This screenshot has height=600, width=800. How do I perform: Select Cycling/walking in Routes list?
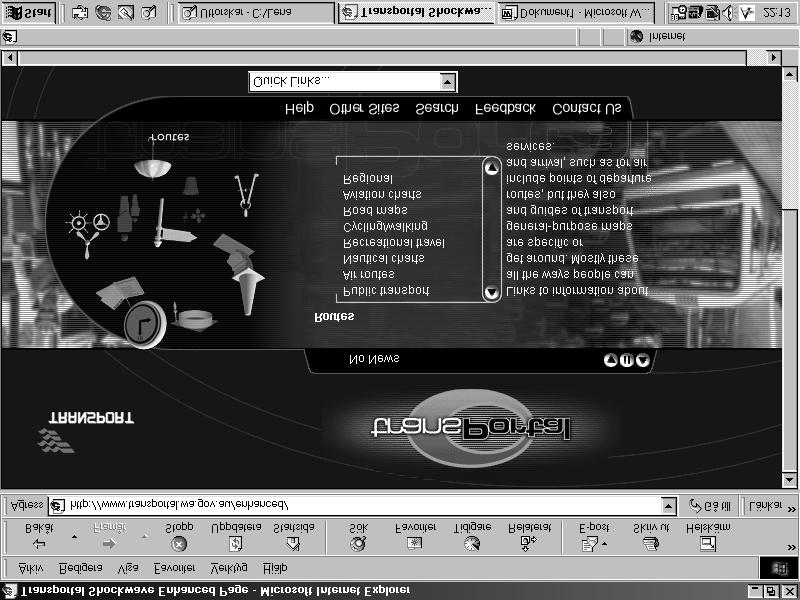coord(385,226)
